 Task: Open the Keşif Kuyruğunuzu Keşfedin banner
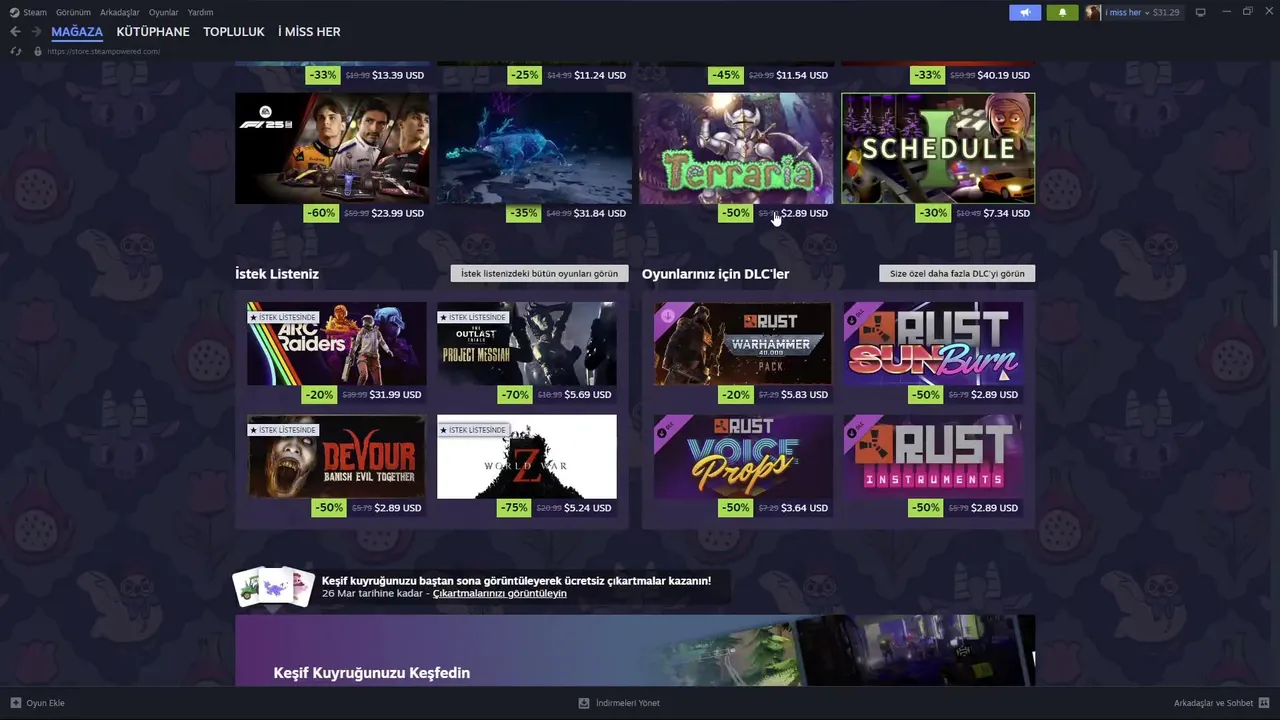tap(635, 650)
